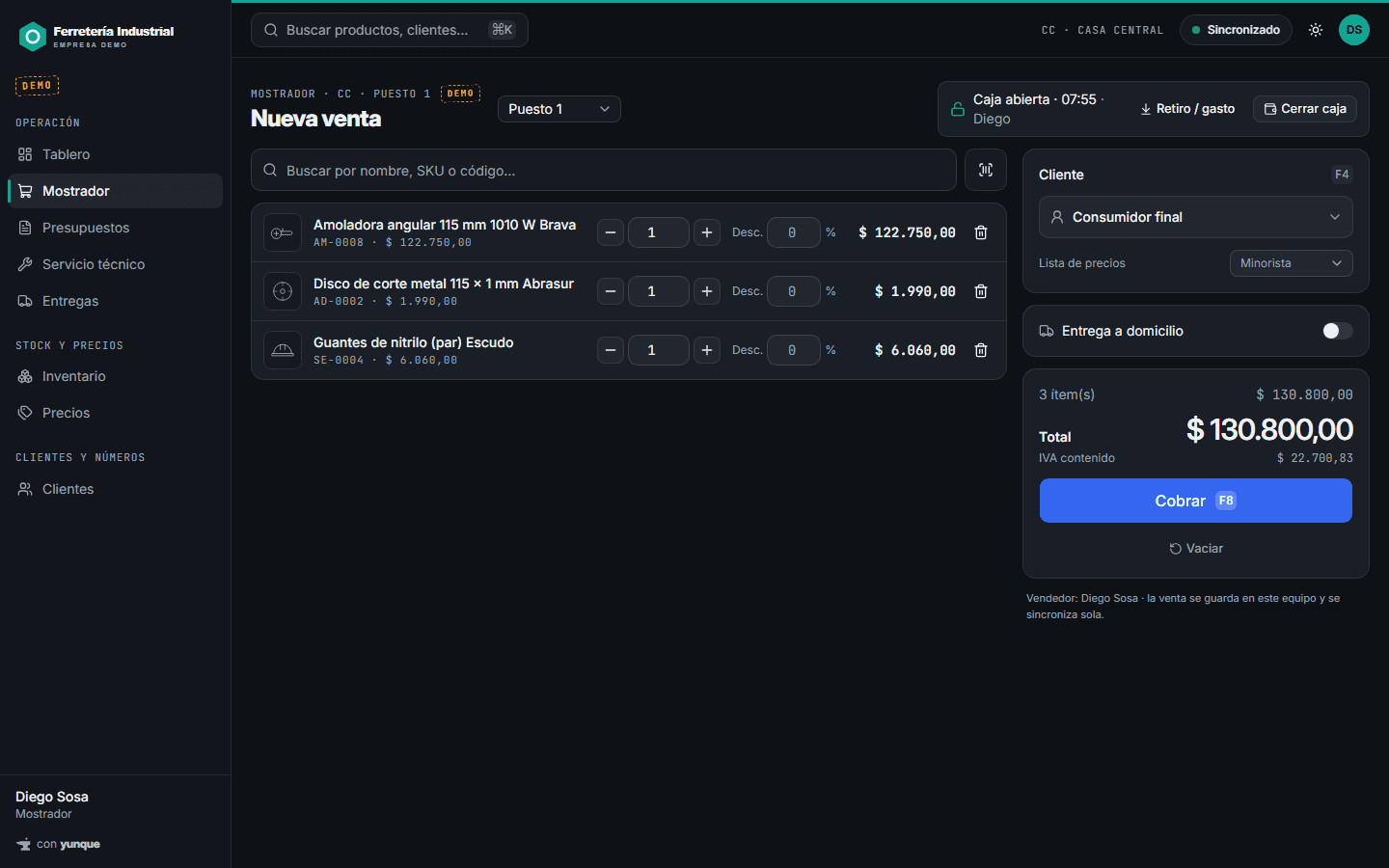This screenshot has width=1389, height=868.
Task: Click Guantes de nitrilo quantity field
Action: point(659,350)
